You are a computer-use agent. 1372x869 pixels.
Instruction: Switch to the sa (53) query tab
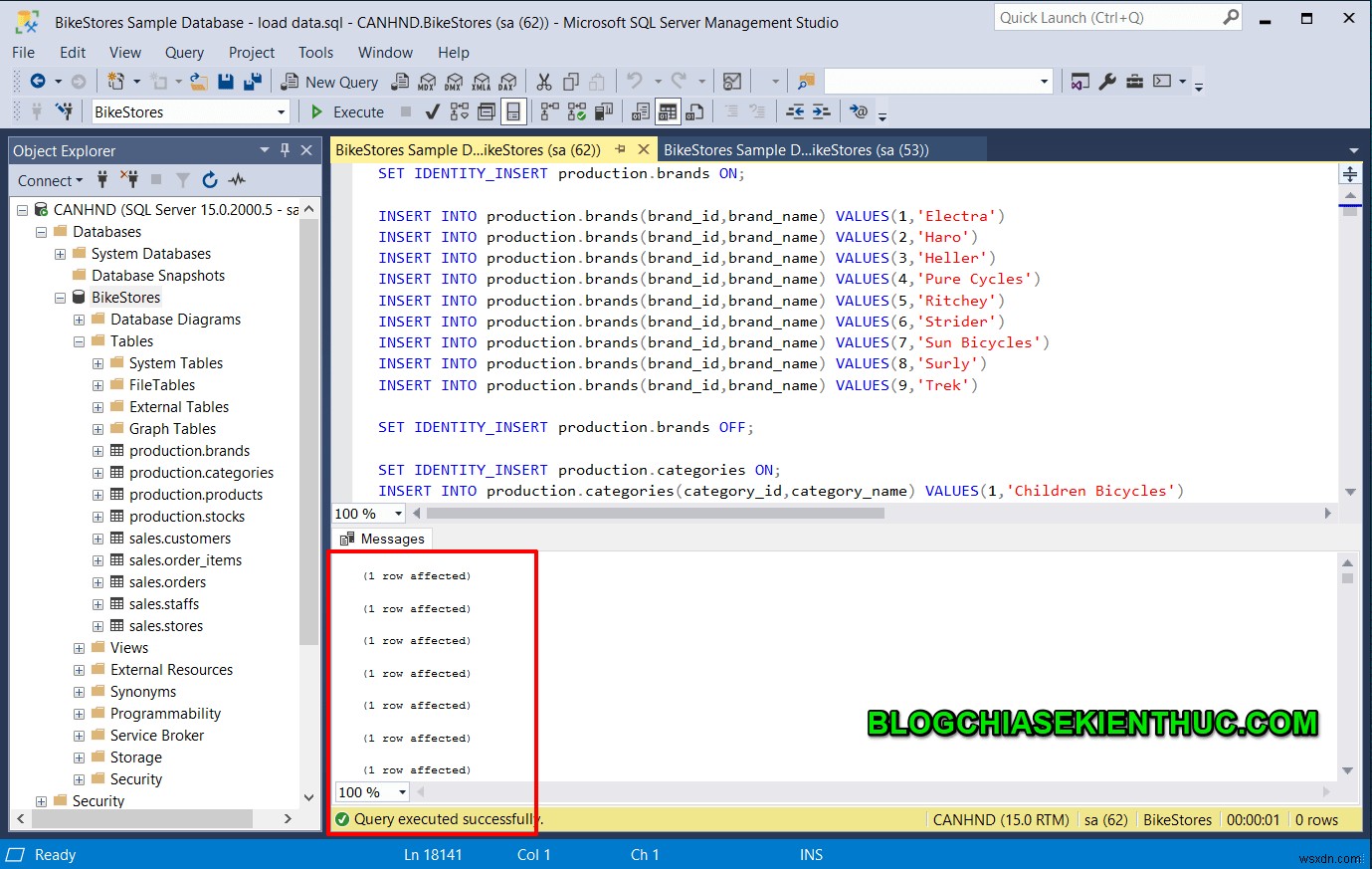(824, 149)
